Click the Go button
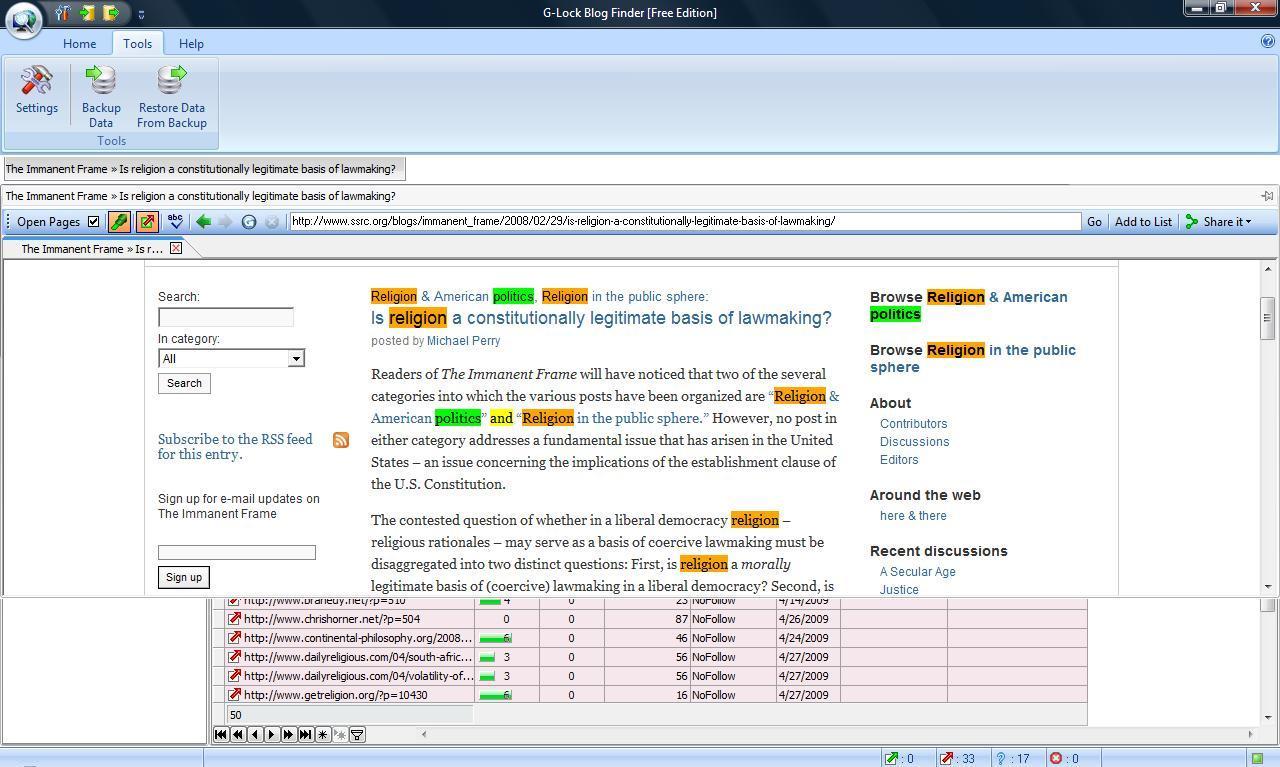Image resolution: width=1280 pixels, height=767 pixels. [x=1094, y=222]
